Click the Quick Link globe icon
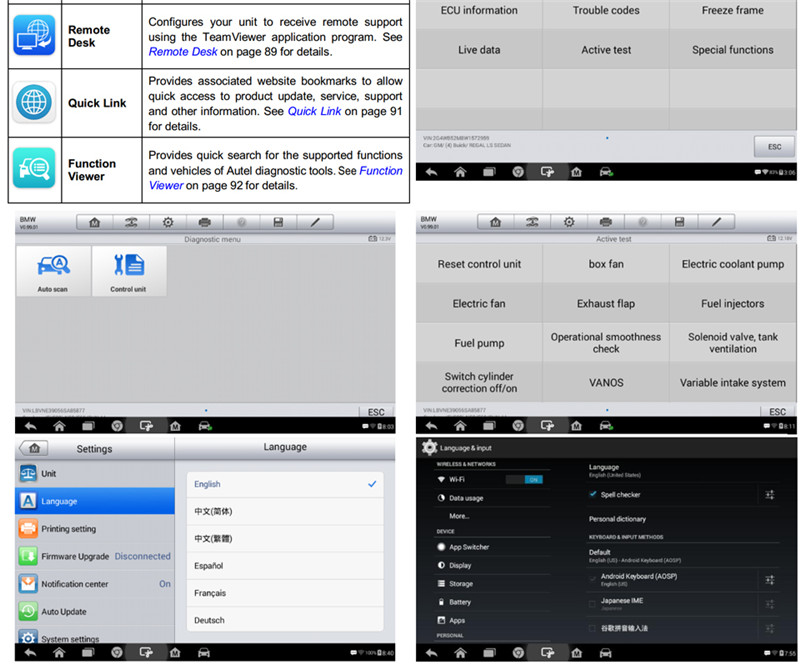The image size is (800, 669). point(34,102)
